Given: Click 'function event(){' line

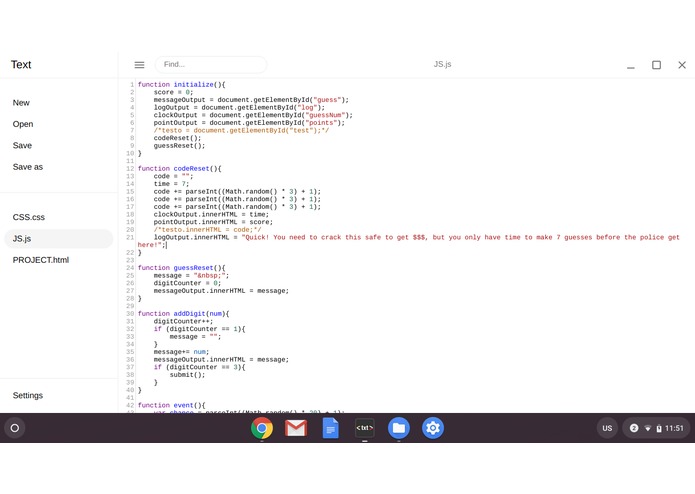Looking at the screenshot, I should pos(172,405).
